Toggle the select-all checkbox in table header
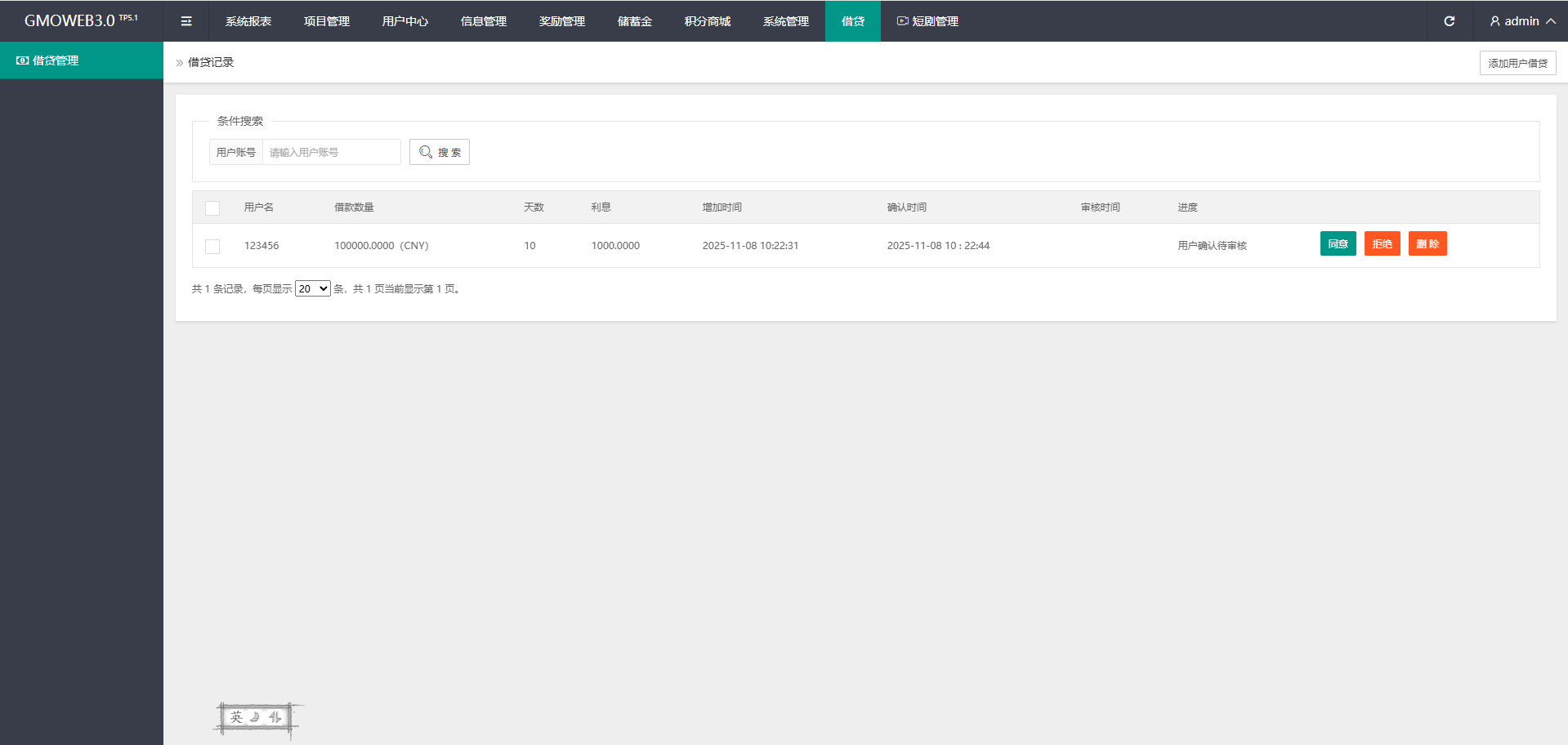This screenshot has width=1568, height=745. [212, 208]
